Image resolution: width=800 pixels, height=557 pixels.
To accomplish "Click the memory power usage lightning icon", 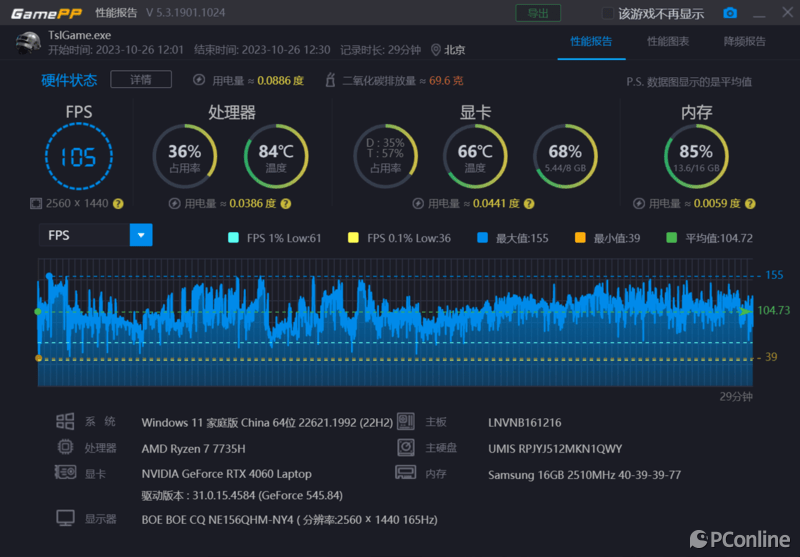I will click(x=639, y=204).
